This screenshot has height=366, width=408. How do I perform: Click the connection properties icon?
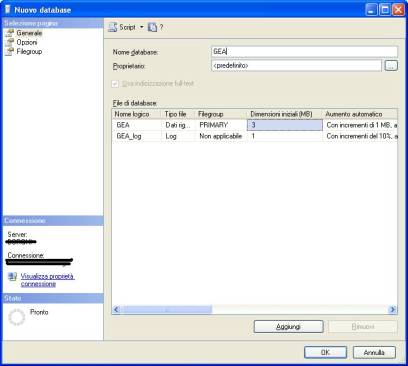[x=12, y=277]
